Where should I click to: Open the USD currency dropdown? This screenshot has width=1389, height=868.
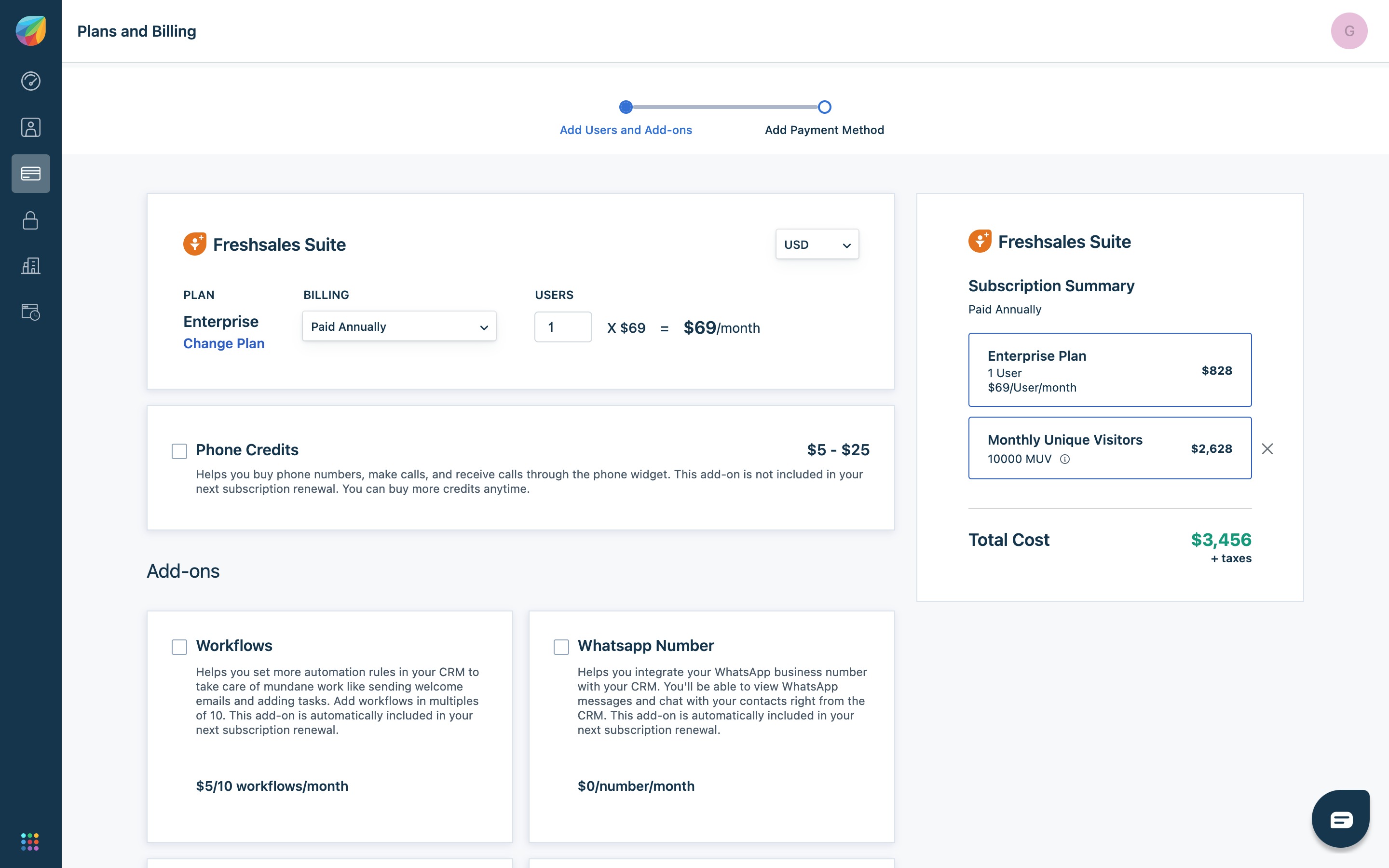[x=817, y=244]
